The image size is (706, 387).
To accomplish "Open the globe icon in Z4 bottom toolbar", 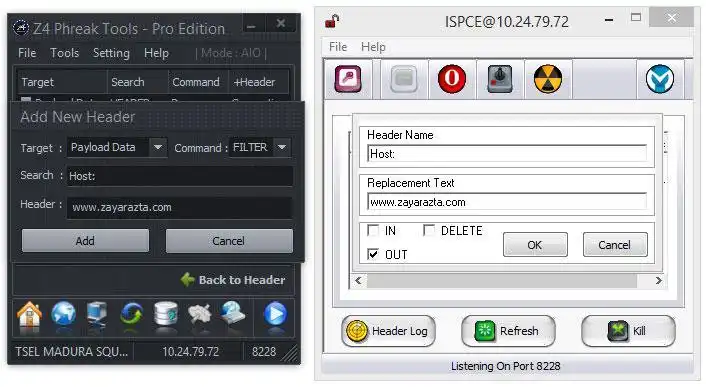I will coord(63,314).
